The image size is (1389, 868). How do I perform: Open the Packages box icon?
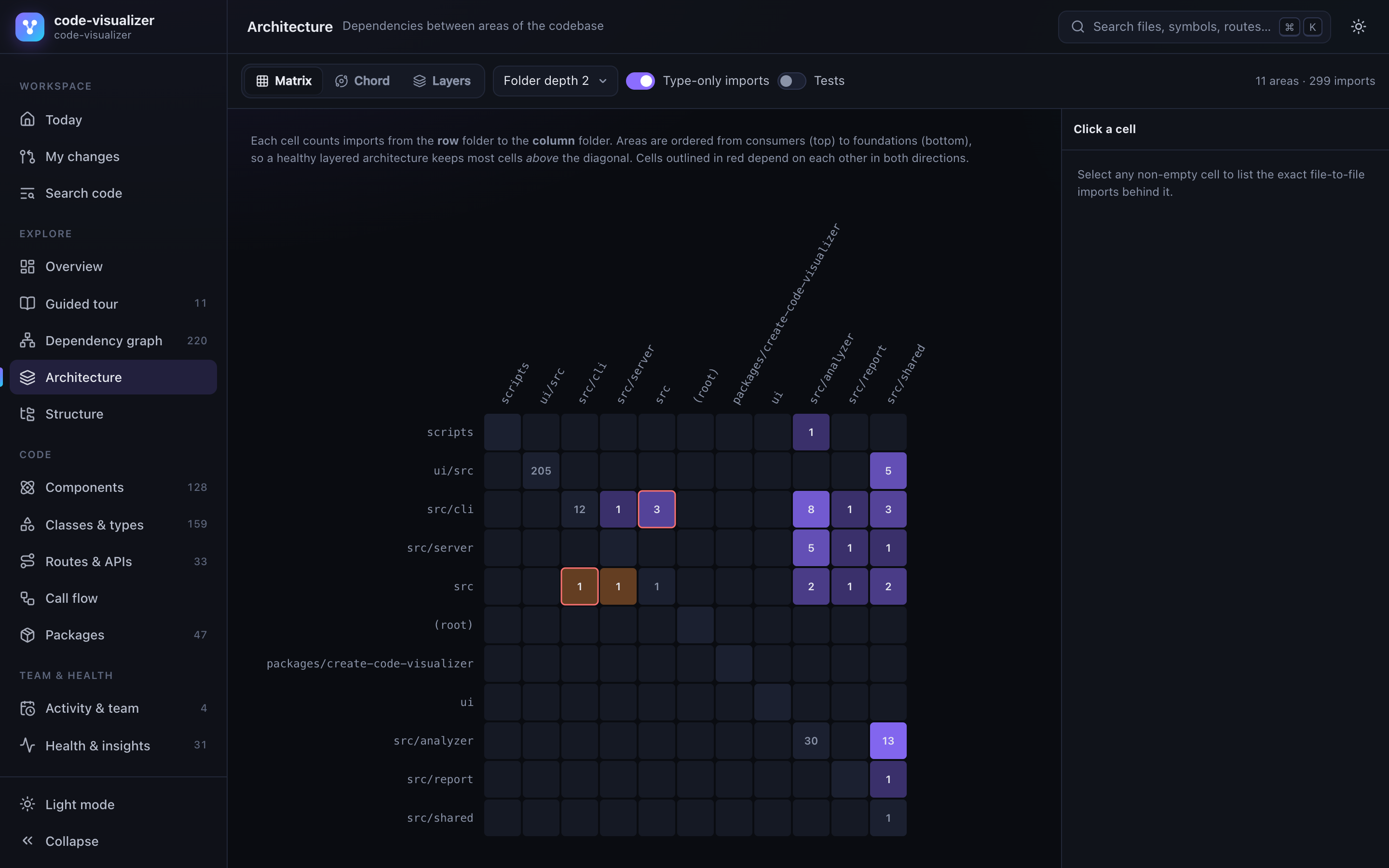click(x=27, y=635)
